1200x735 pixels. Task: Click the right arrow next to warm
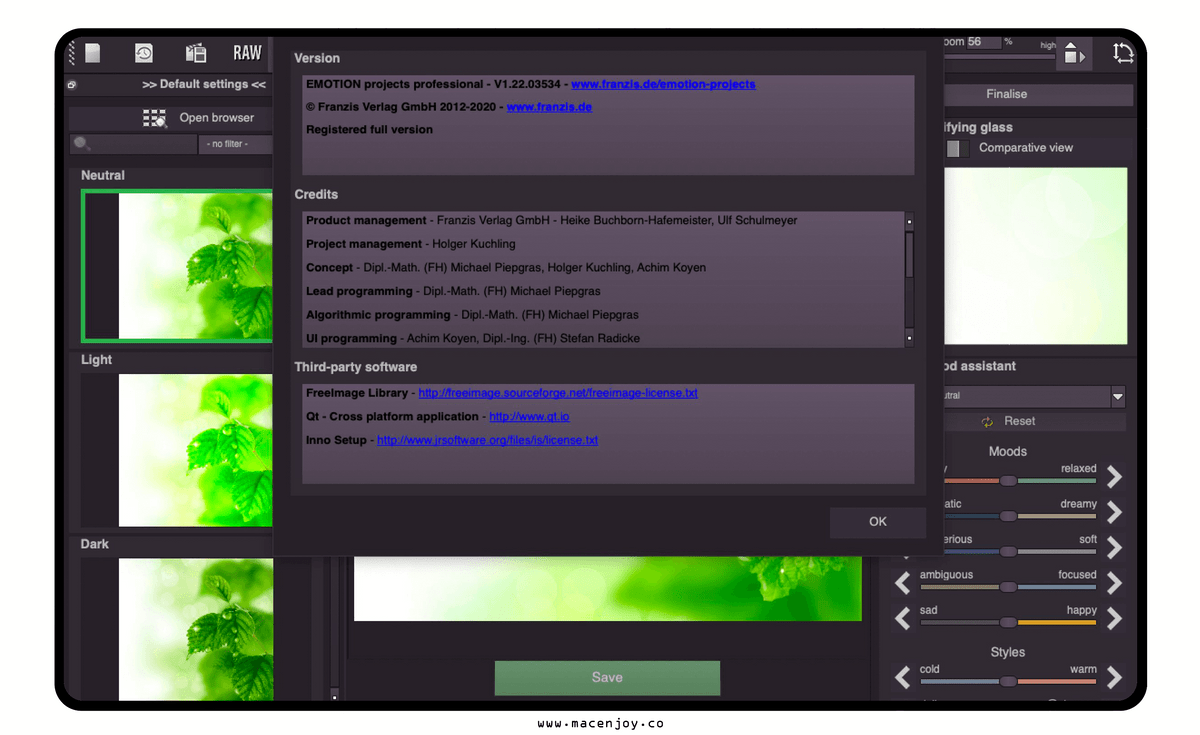click(x=1114, y=677)
